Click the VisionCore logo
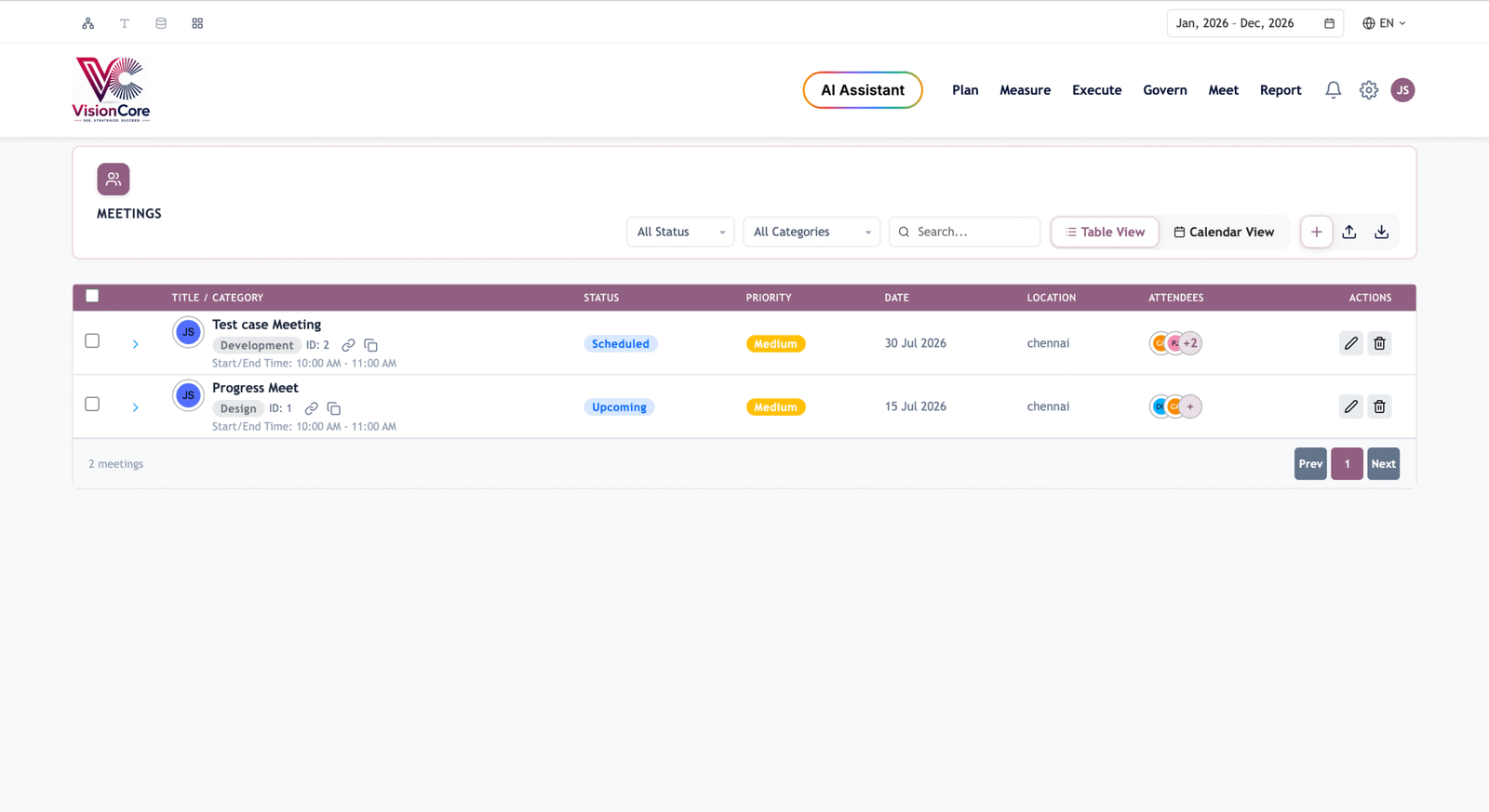 click(x=112, y=89)
